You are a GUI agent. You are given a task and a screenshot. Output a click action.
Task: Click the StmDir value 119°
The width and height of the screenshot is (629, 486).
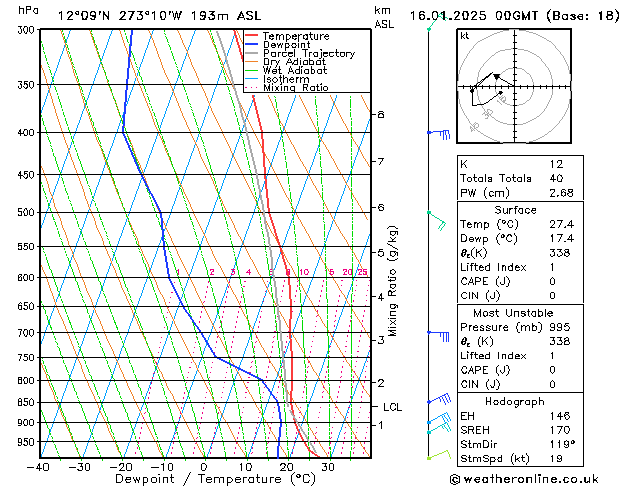(x=562, y=444)
